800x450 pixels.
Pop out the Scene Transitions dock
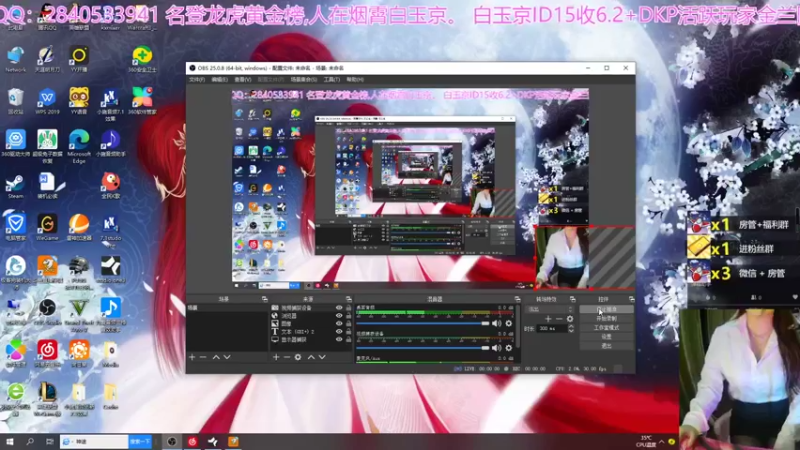click(572, 299)
